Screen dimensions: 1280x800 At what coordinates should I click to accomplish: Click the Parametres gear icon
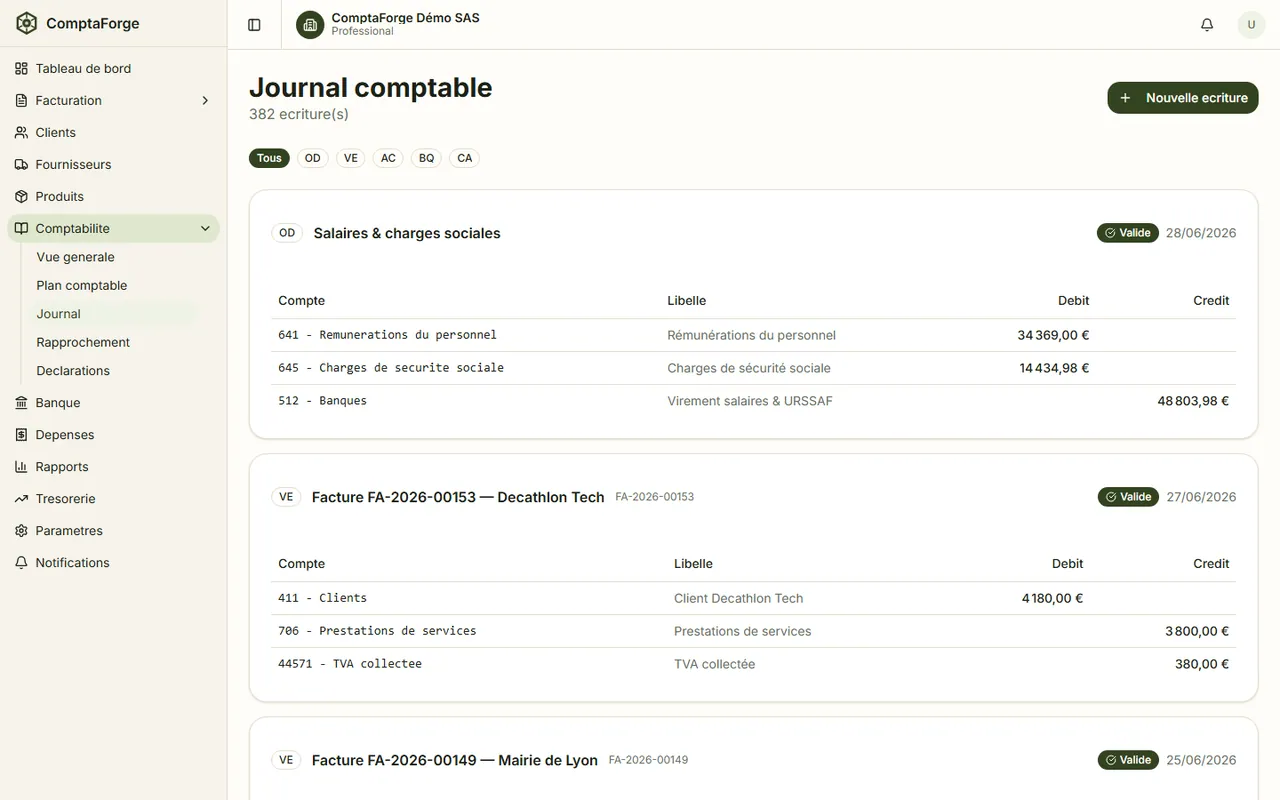22,531
